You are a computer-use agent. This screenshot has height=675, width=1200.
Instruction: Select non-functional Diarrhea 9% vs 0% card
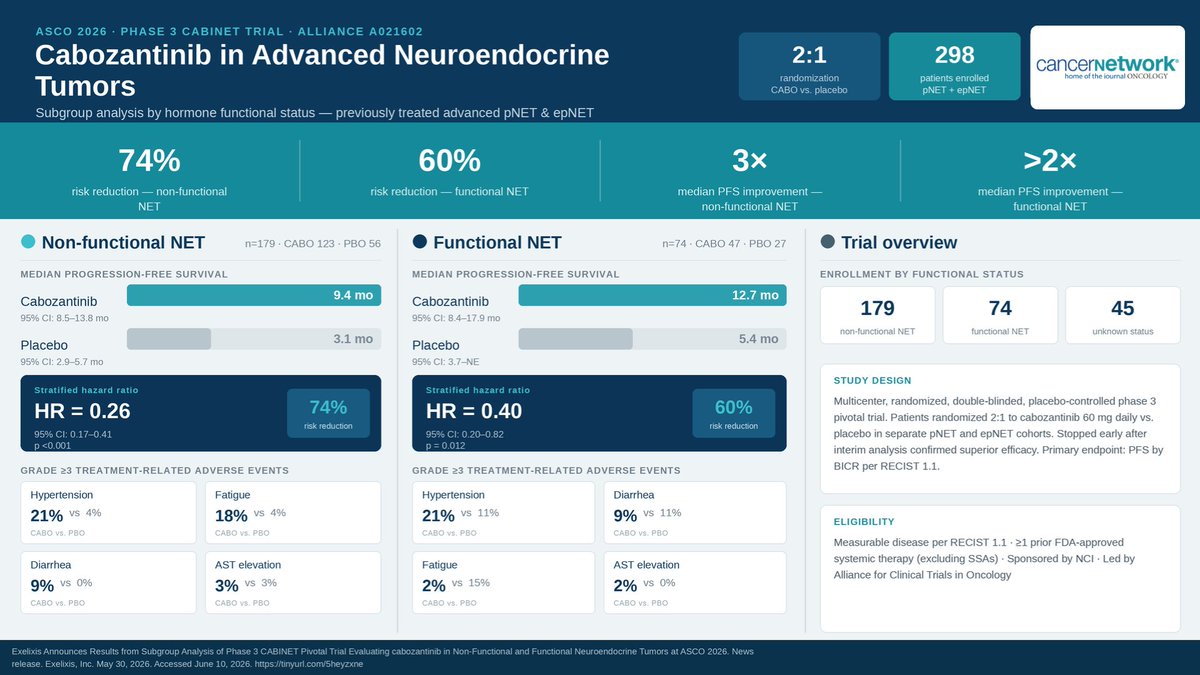coord(109,582)
